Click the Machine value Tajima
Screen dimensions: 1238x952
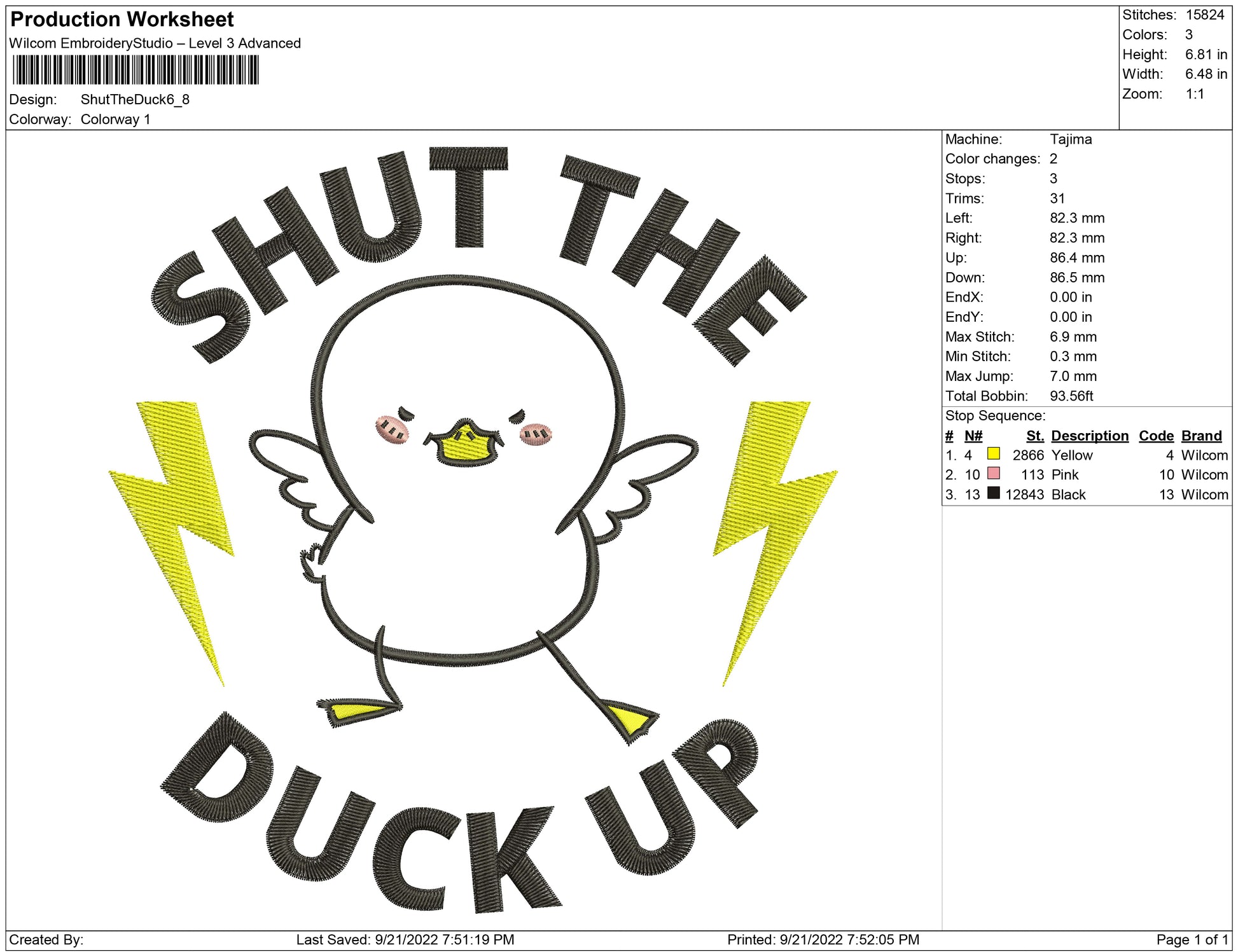(x=1070, y=139)
